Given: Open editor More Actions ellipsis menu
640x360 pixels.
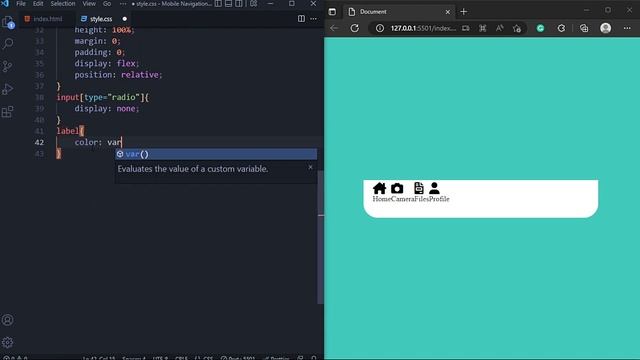Looking at the screenshot, I should 313,19.
